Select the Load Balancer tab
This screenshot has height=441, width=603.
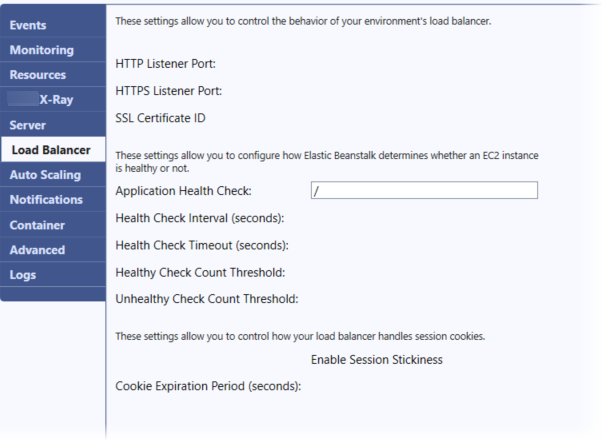click(51, 150)
